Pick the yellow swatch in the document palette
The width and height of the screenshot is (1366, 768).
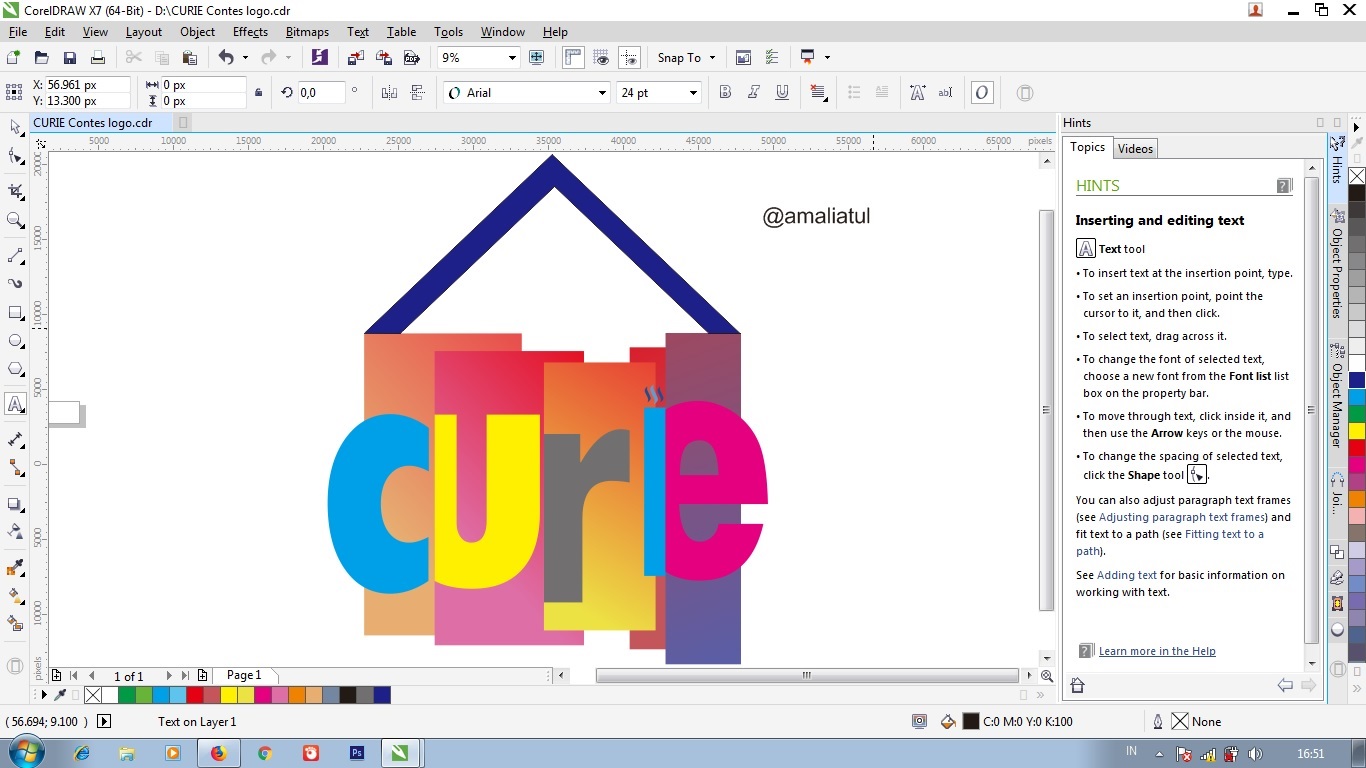(x=228, y=695)
